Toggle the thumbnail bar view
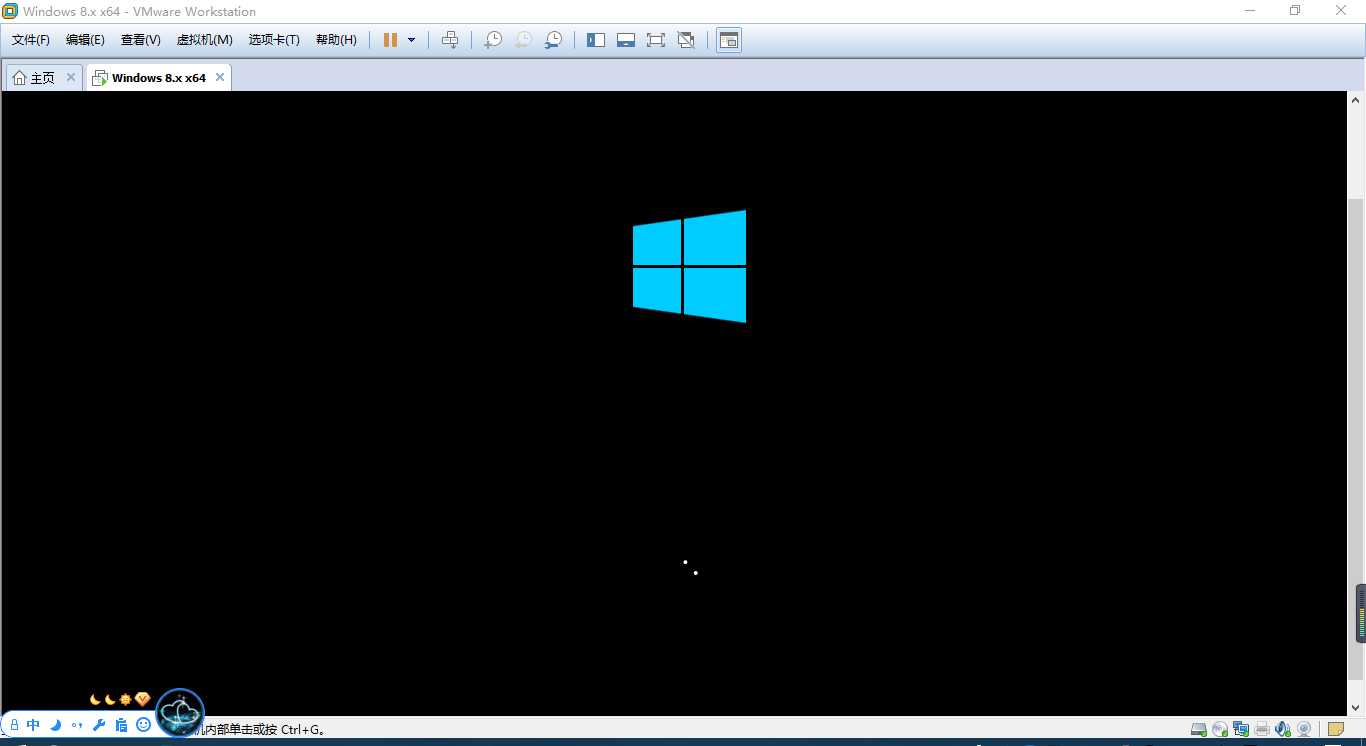Screen dimensions: 1366x746 pyautogui.click(x=626, y=40)
